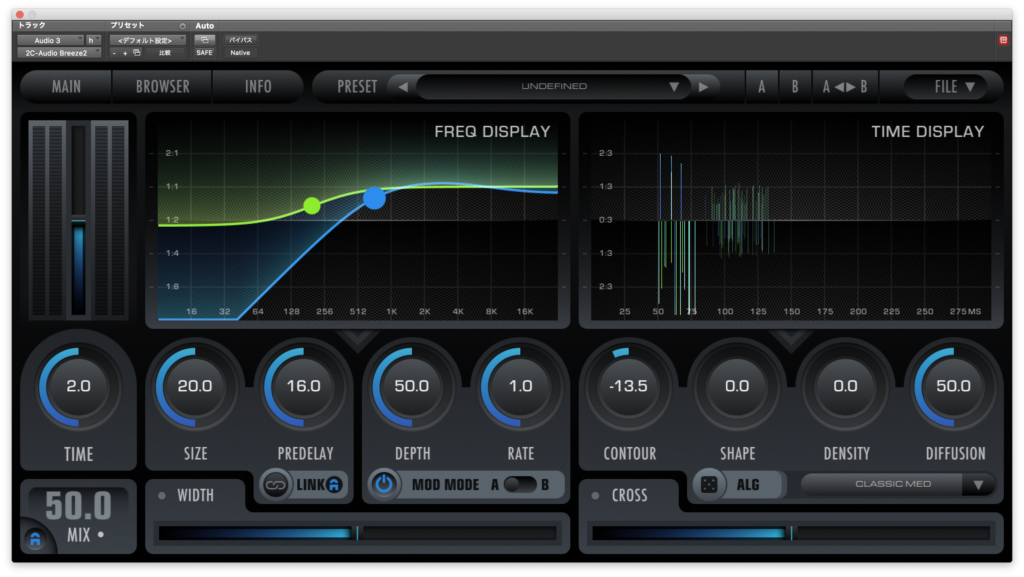Go to next preset with right arrow
The height and width of the screenshot is (577, 1024).
703,87
